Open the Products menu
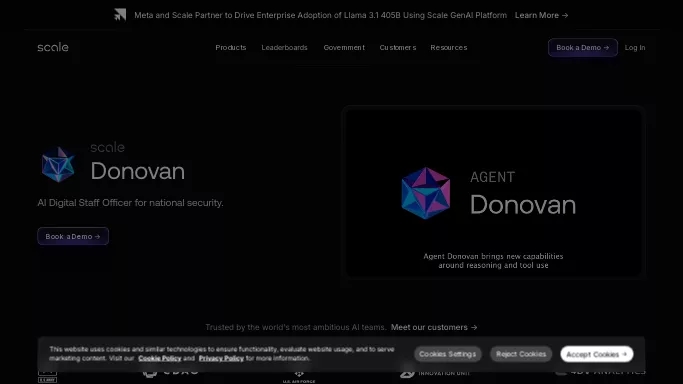This screenshot has width=683, height=384. 231,47
